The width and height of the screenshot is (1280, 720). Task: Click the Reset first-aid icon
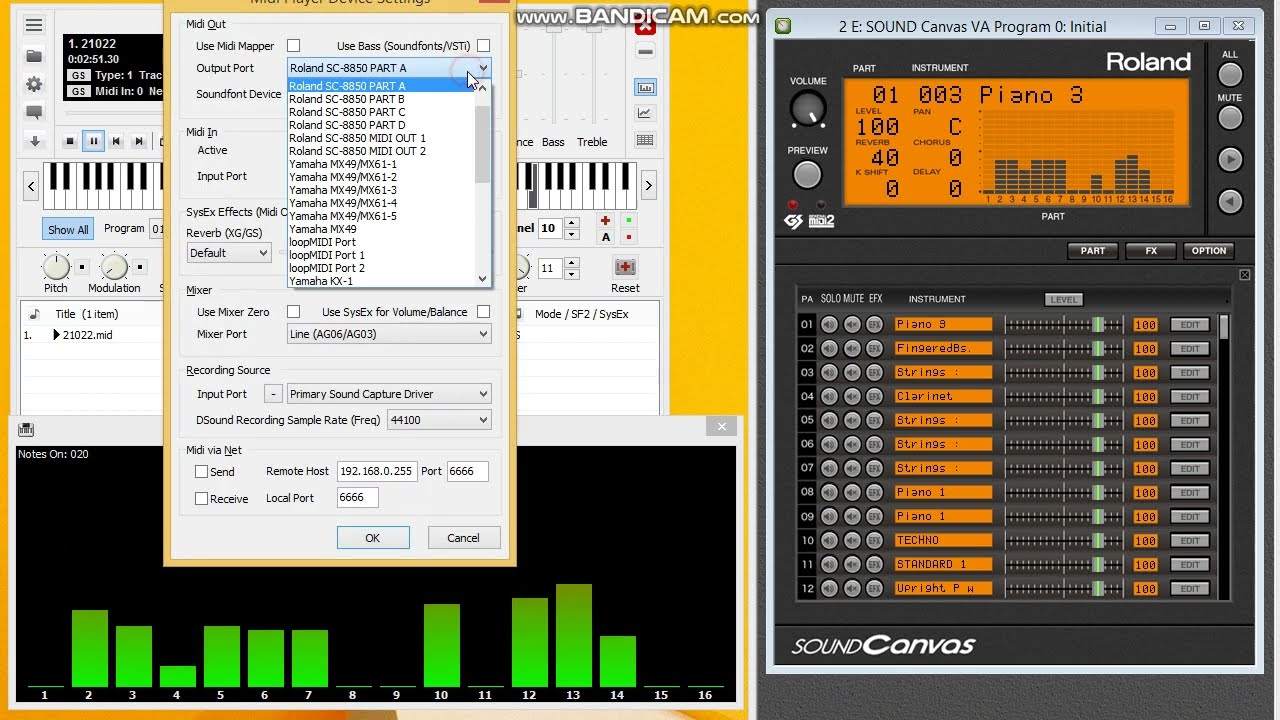[625, 267]
